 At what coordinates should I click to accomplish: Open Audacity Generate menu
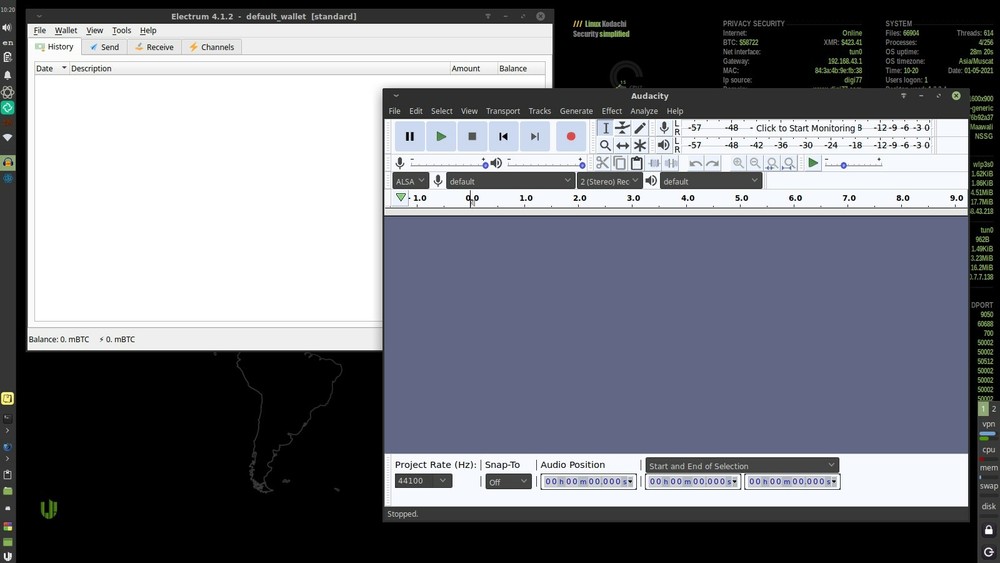pyautogui.click(x=576, y=111)
